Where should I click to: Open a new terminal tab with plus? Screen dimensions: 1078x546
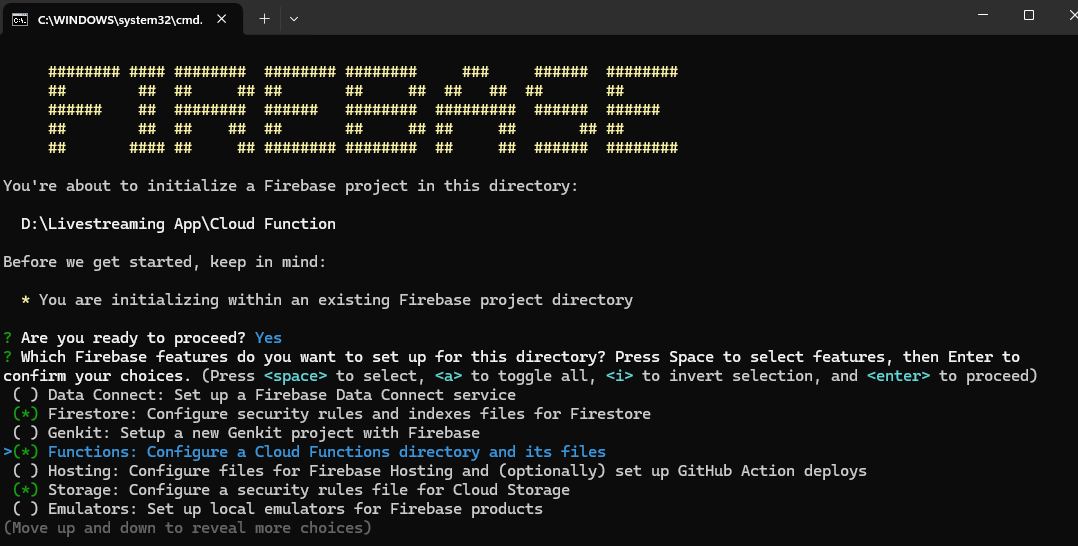[264, 19]
